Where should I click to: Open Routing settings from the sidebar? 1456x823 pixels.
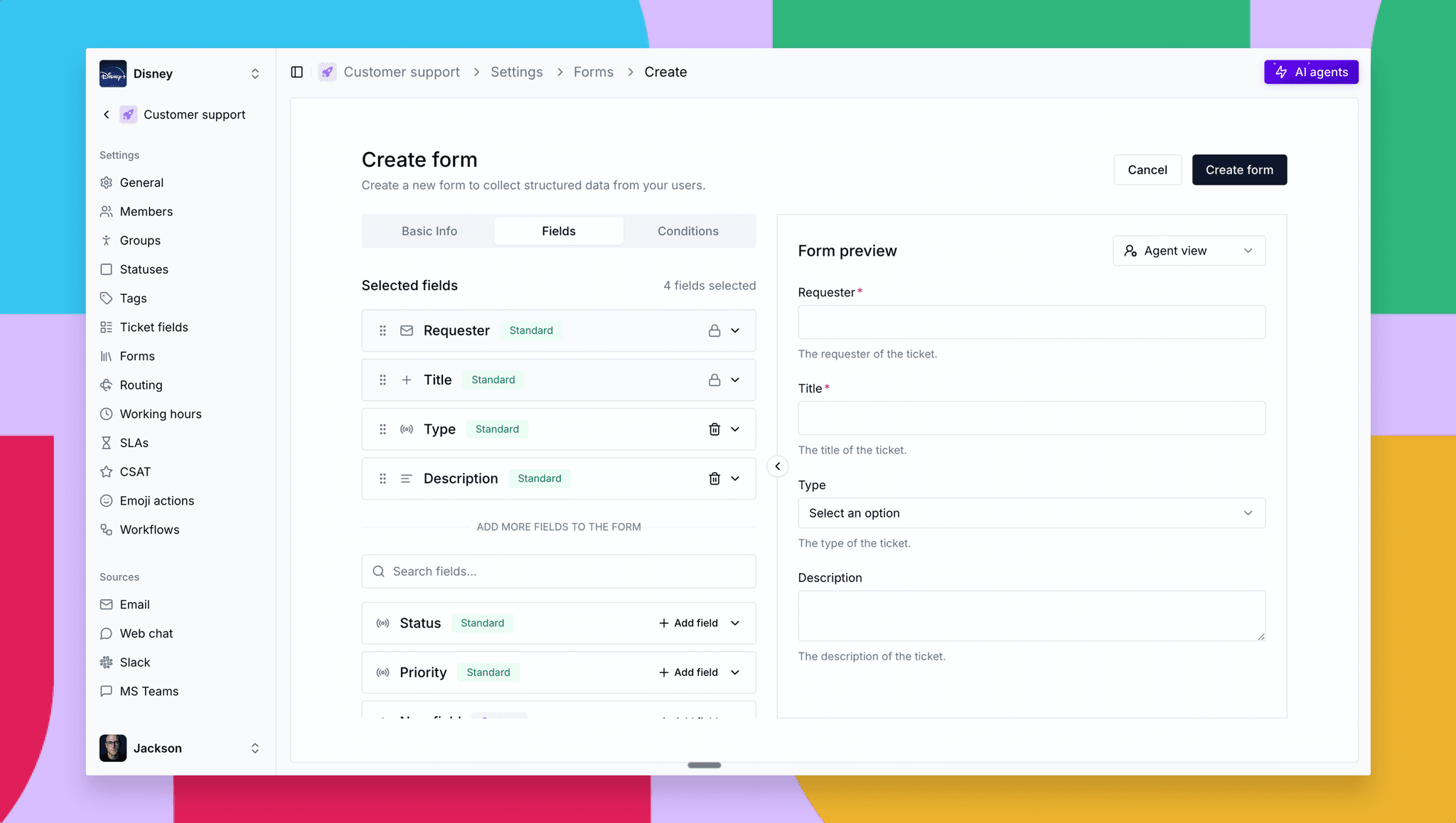pyautogui.click(x=141, y=384)
